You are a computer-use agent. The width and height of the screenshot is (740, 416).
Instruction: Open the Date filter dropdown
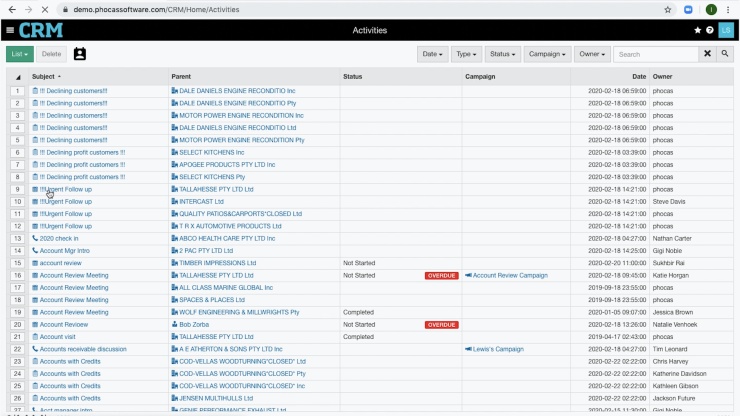[x=432, y=54]
